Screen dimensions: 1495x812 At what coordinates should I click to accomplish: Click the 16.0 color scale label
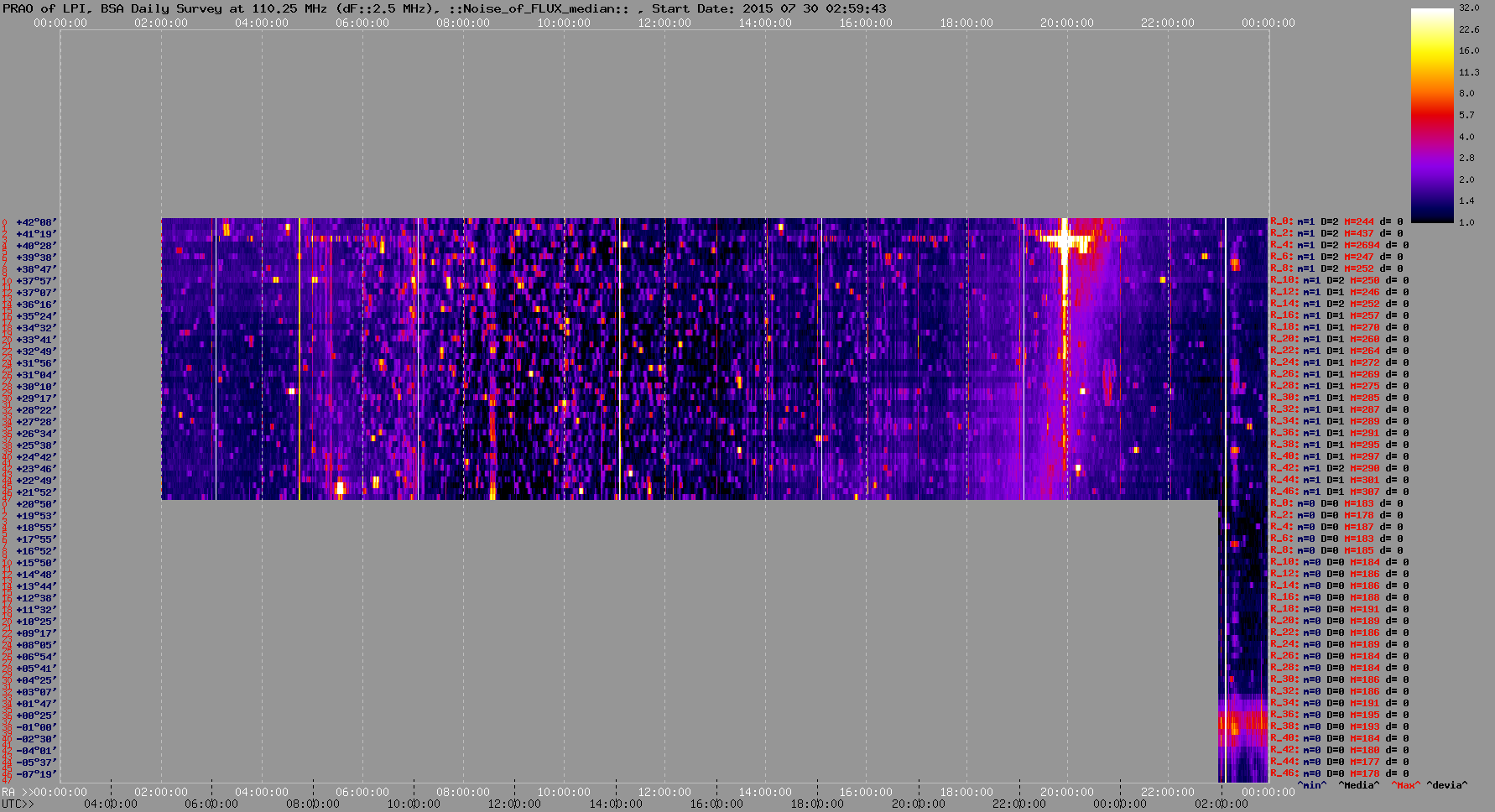click(x=1469, y=50)
